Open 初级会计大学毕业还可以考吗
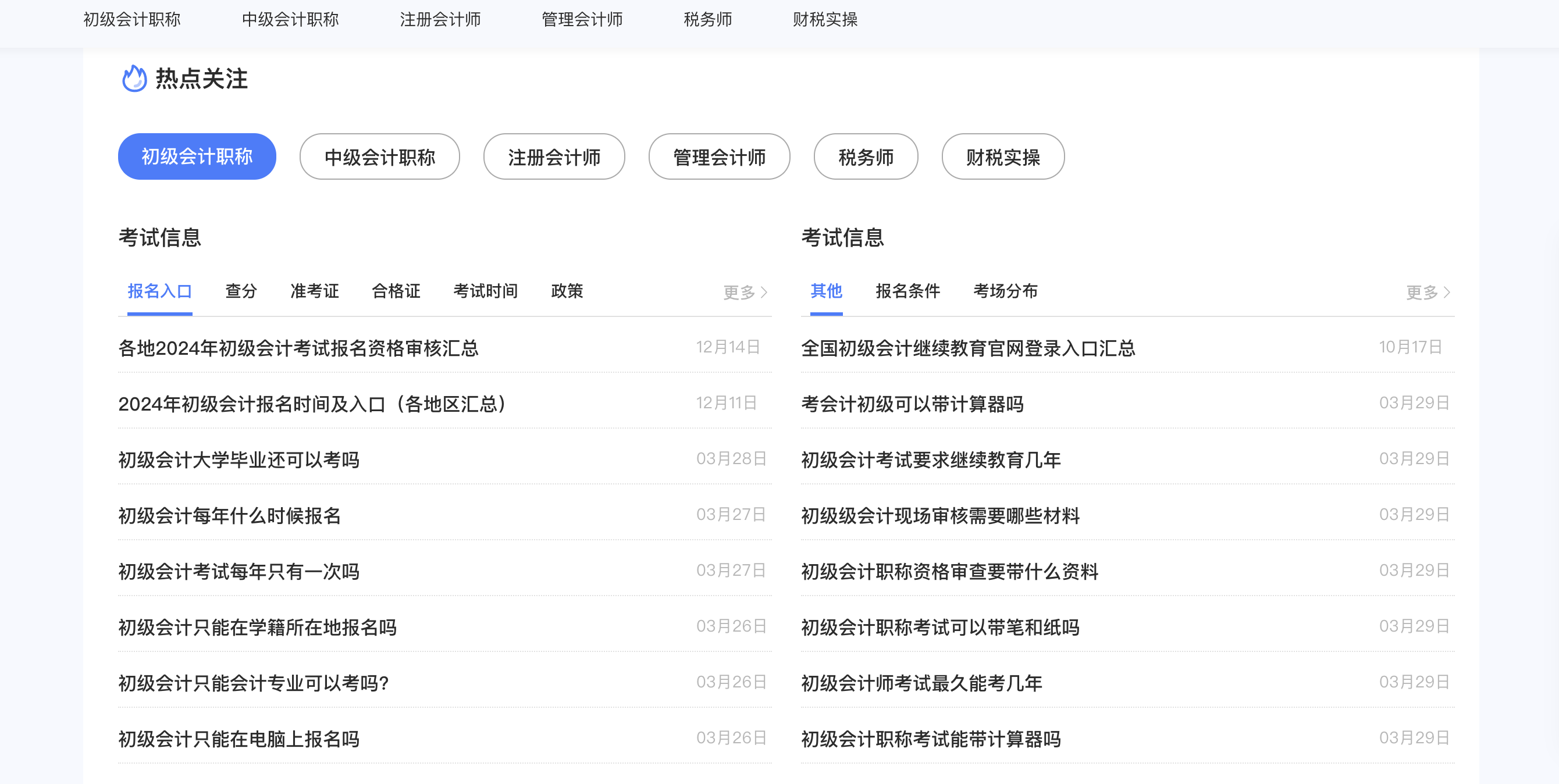 point(239,461)
